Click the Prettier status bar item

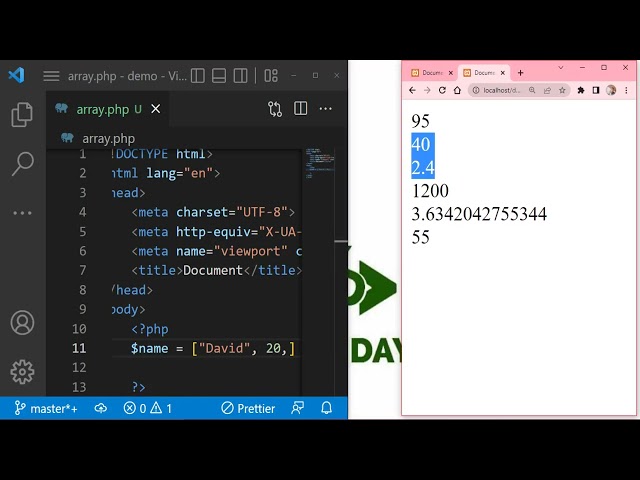point(248,408)
